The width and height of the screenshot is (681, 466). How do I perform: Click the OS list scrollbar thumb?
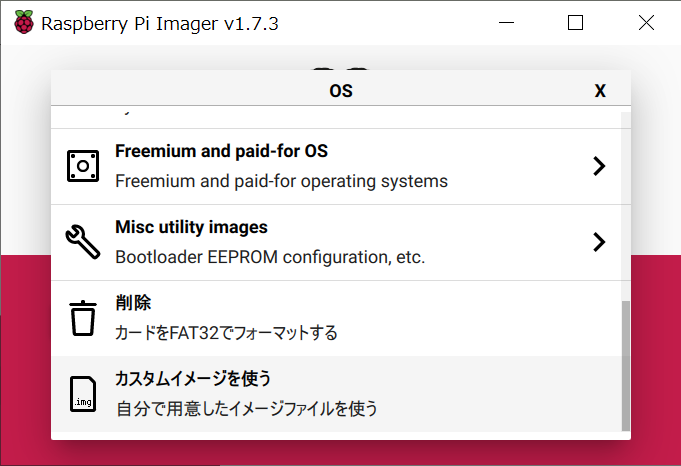(625, 366)
